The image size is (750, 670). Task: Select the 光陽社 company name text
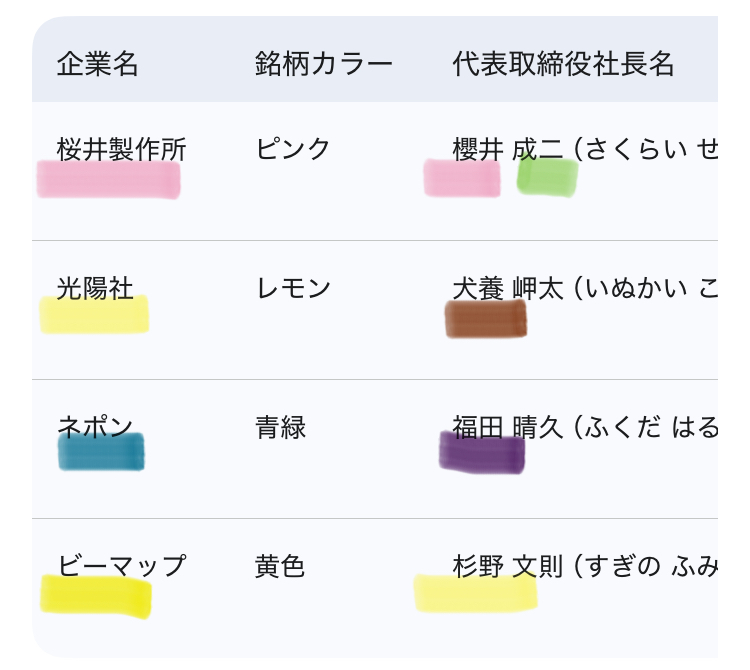click(95, 290)
